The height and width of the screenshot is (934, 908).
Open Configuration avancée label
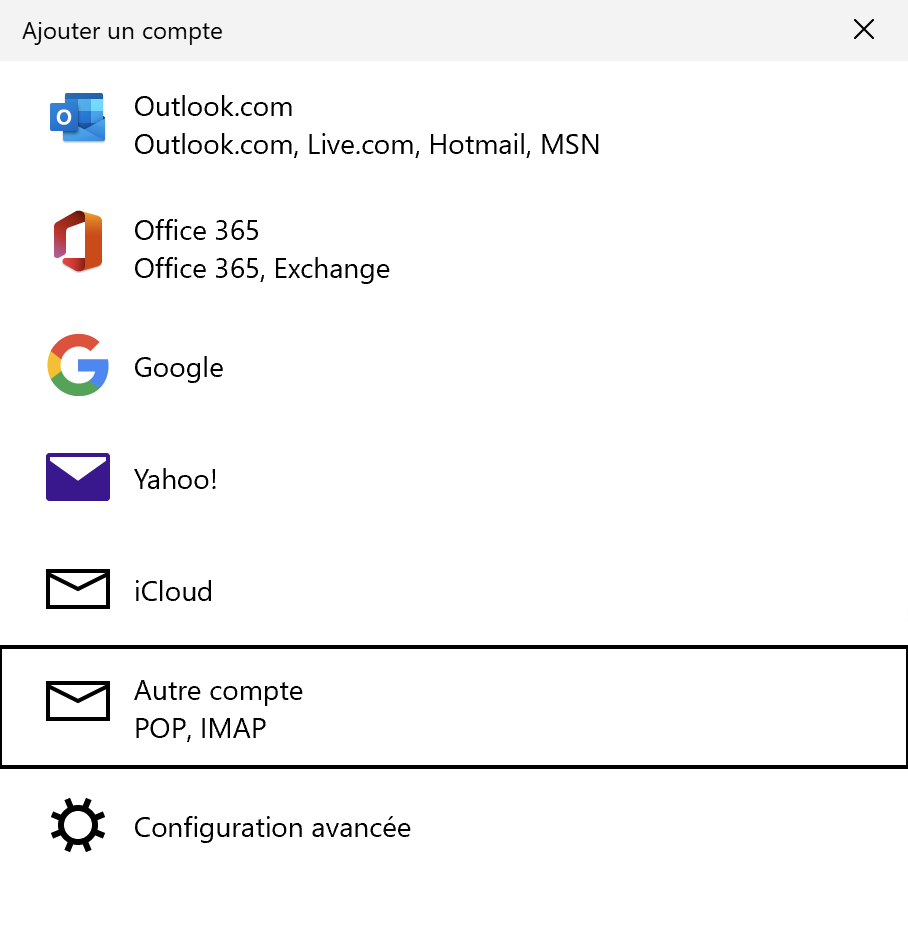[x=272, y=828]
